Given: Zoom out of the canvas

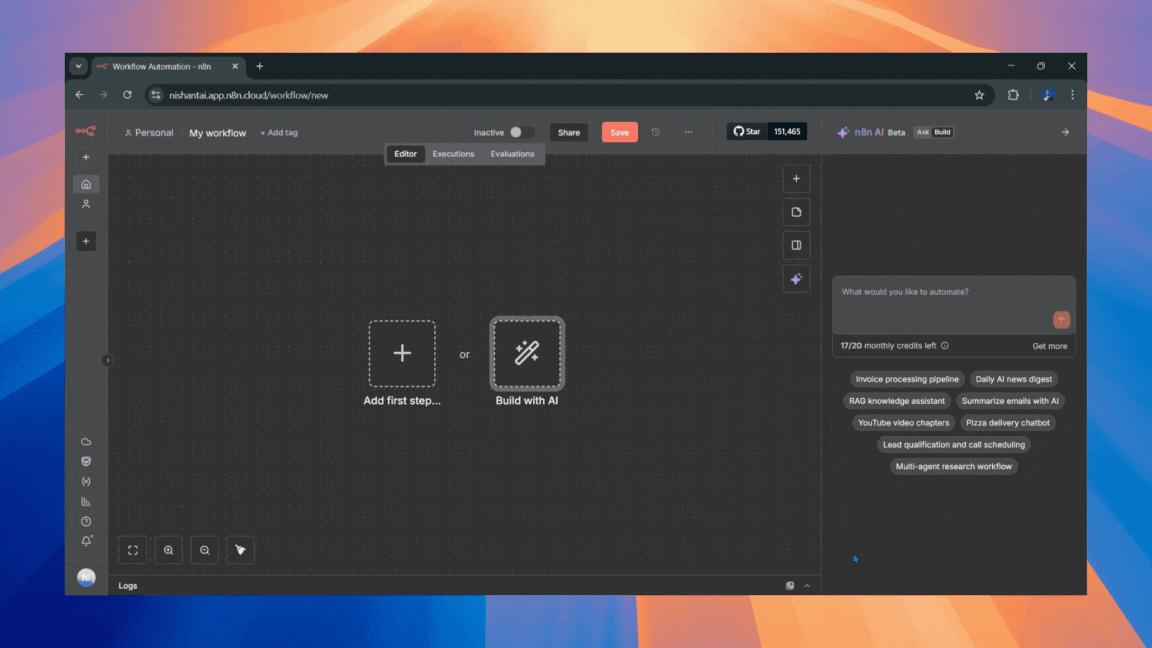Looking at the screenshot, I should pyautogui.click(x=204, y=549).
